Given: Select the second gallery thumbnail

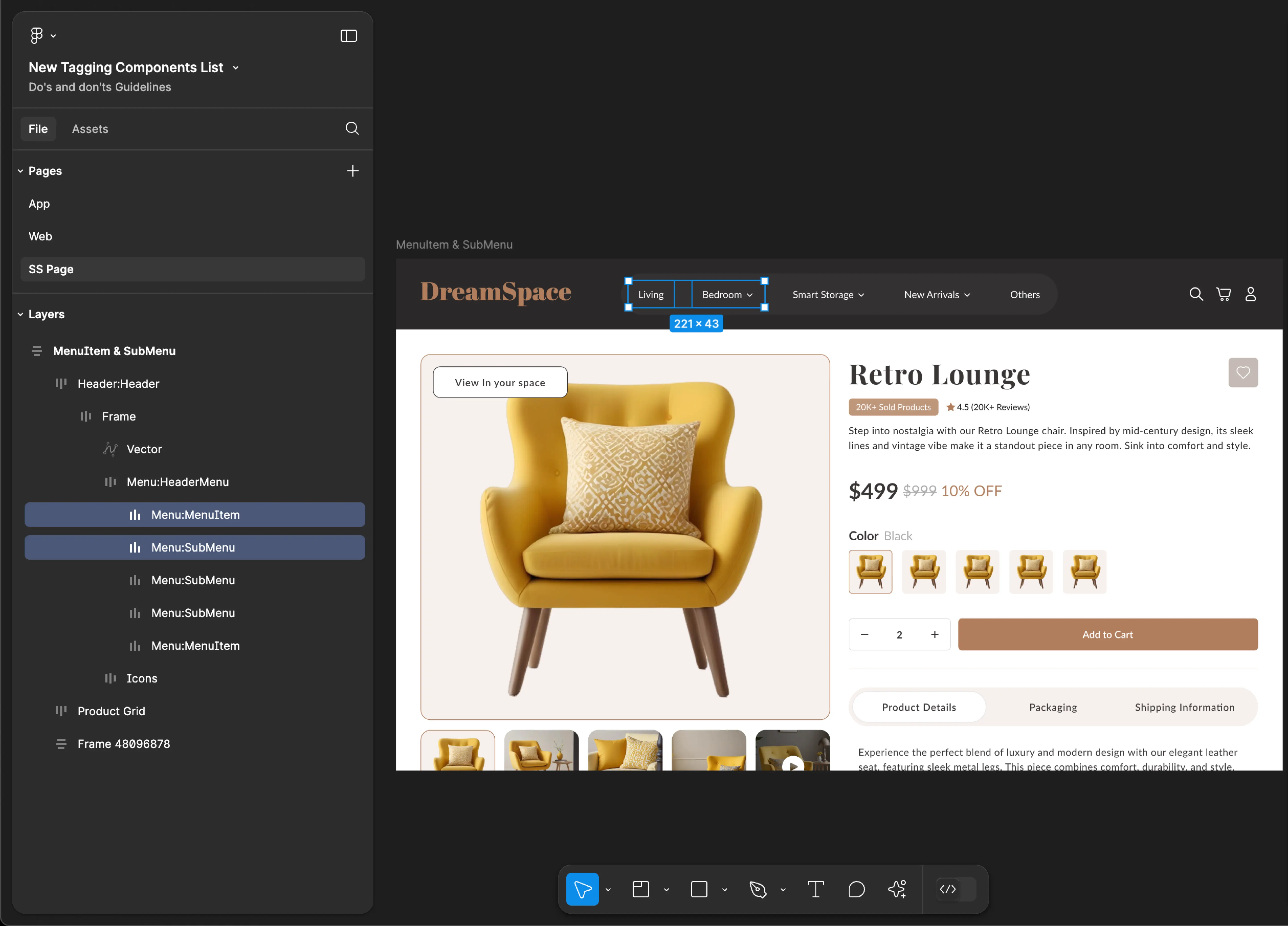Looking at the screenshot, I should [541, 750].
